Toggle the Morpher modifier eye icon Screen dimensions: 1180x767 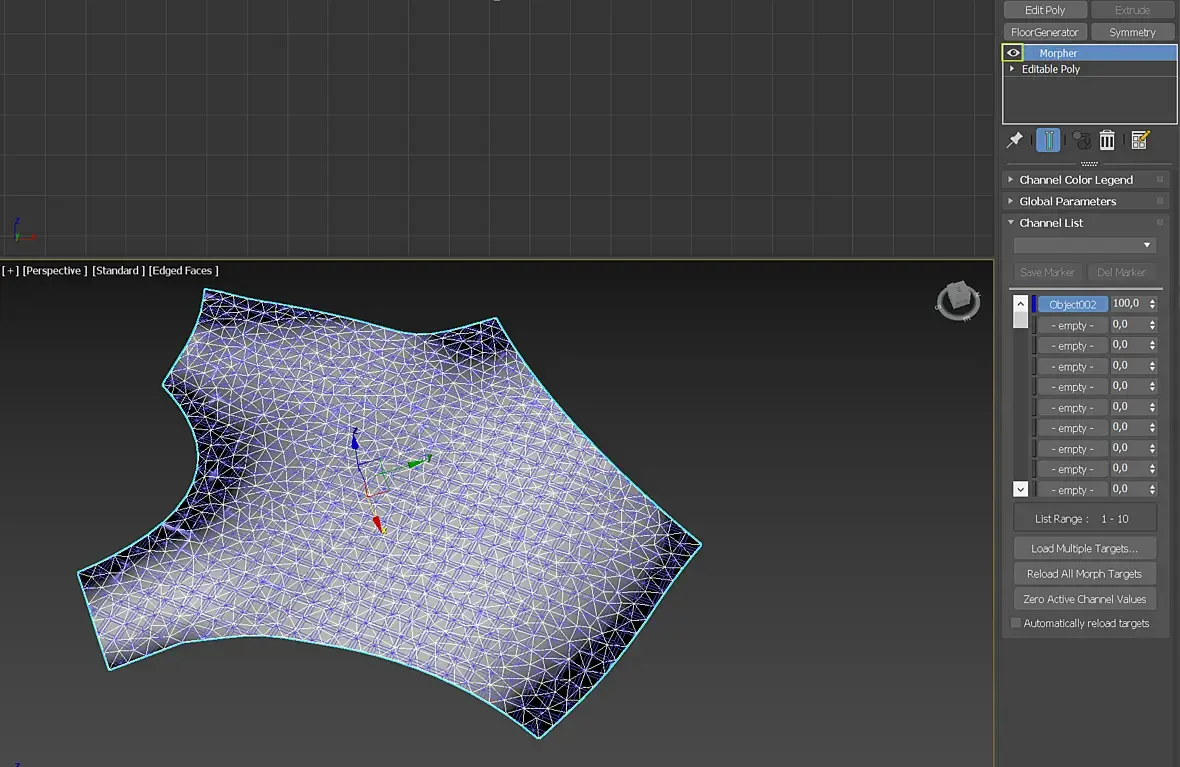pos(1013,53)
